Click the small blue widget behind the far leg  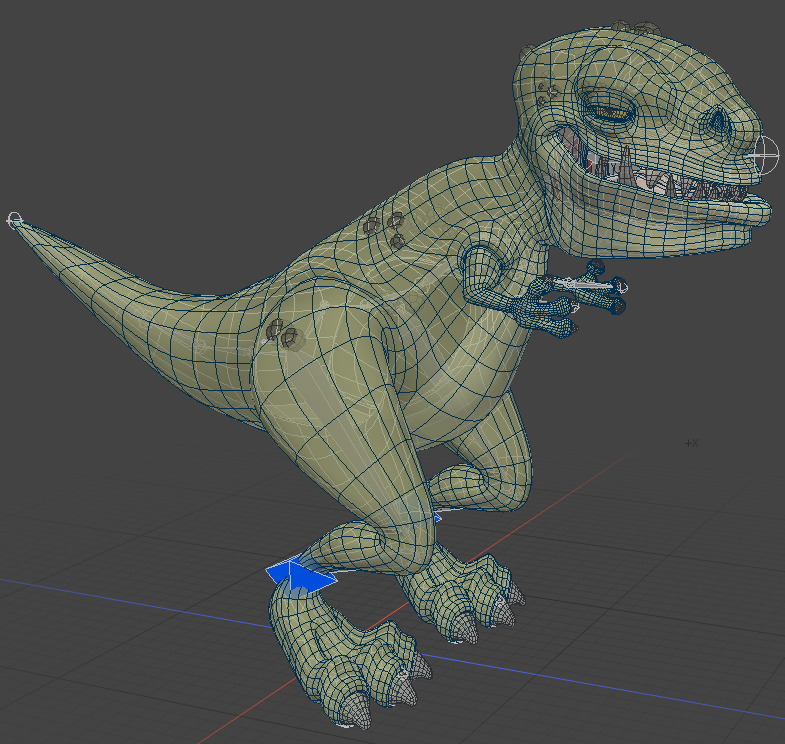click(x=437, y=517)
